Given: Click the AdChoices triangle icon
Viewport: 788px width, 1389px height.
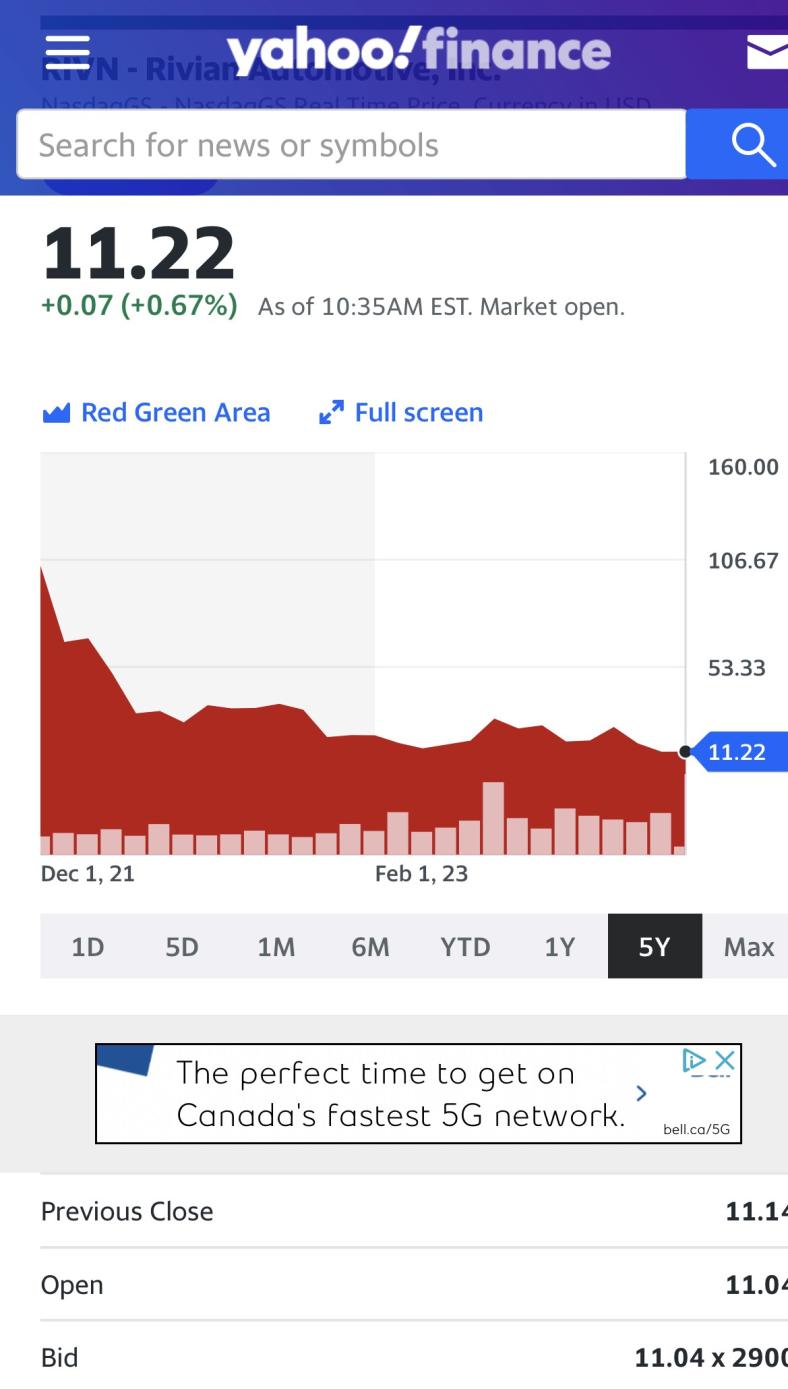Looking at the screenshot, I should pyautogui.click(x=695, y=1060).
